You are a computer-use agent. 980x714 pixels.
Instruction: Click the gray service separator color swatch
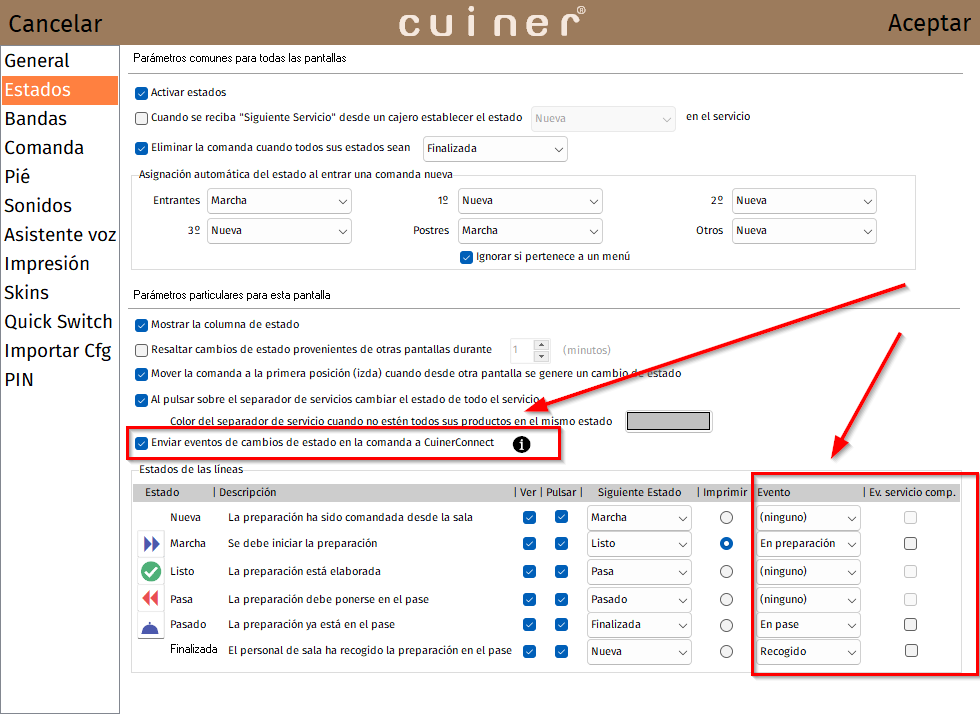[x=668, y=421]
